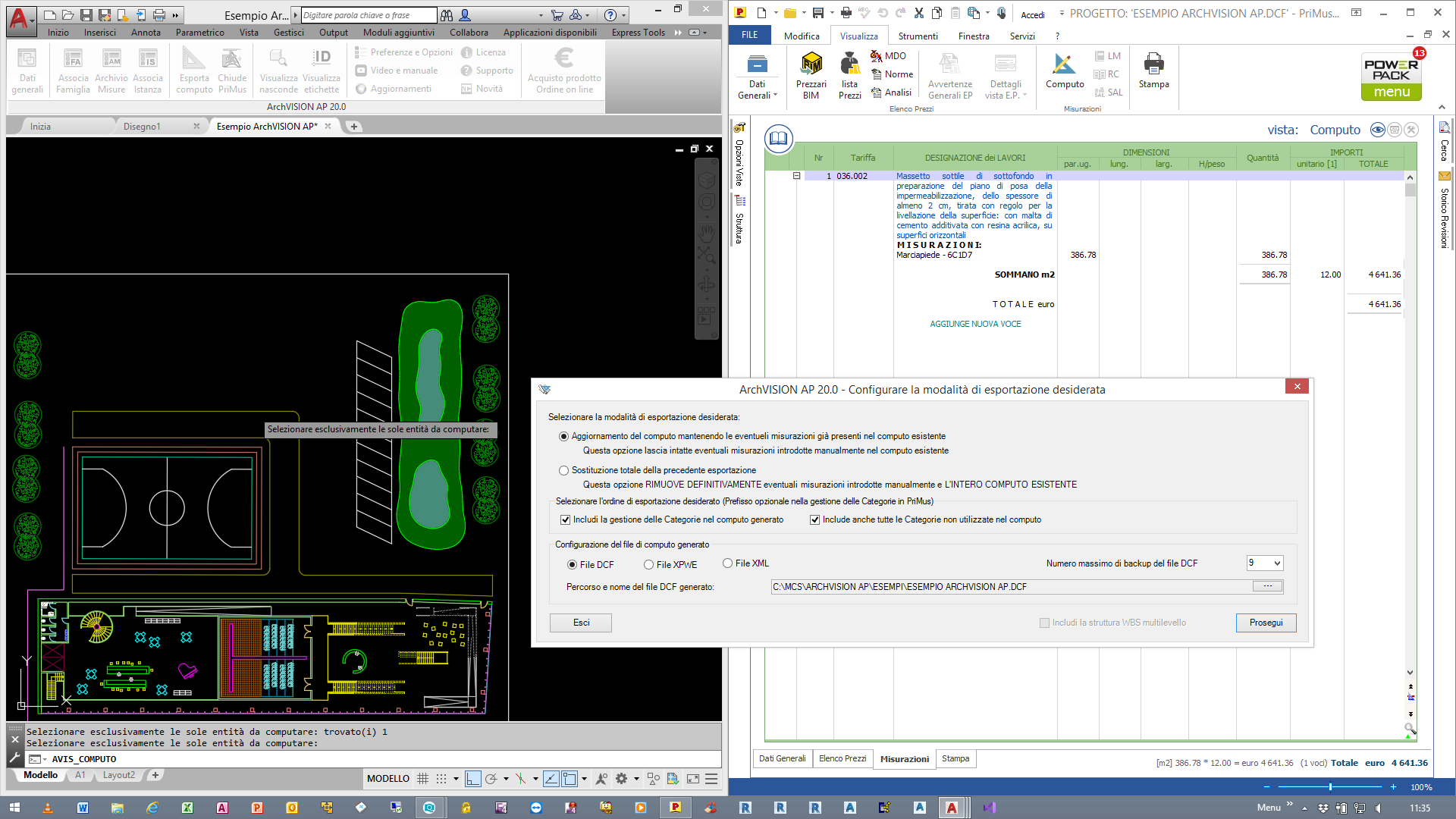The width and height of the screenshot is (1456, 819).
Task: Select Sostituzione totale della precedente esportazione
Action: coord(563,470)
